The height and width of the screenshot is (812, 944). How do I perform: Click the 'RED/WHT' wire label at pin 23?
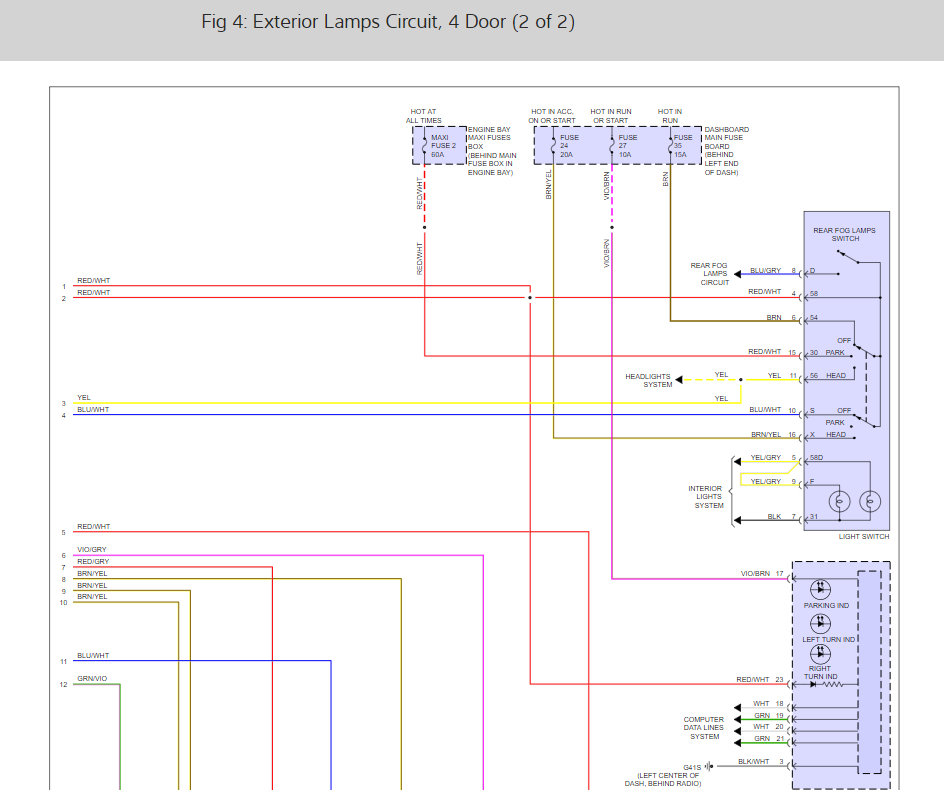click(753, 680)
